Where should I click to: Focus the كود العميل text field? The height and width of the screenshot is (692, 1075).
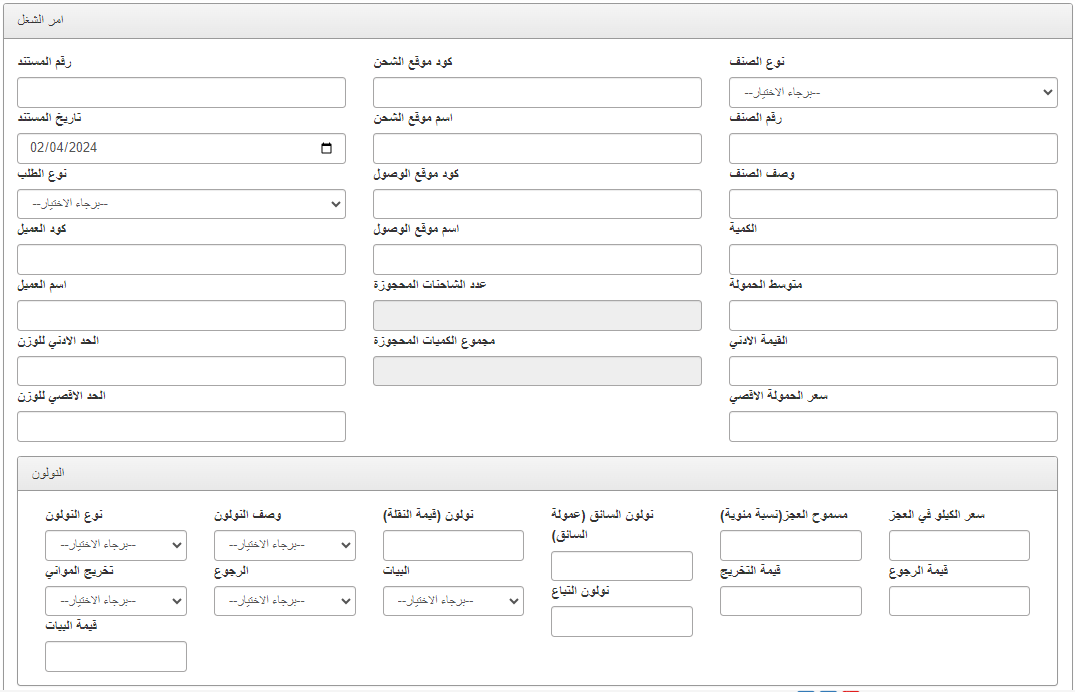[181, 260]
